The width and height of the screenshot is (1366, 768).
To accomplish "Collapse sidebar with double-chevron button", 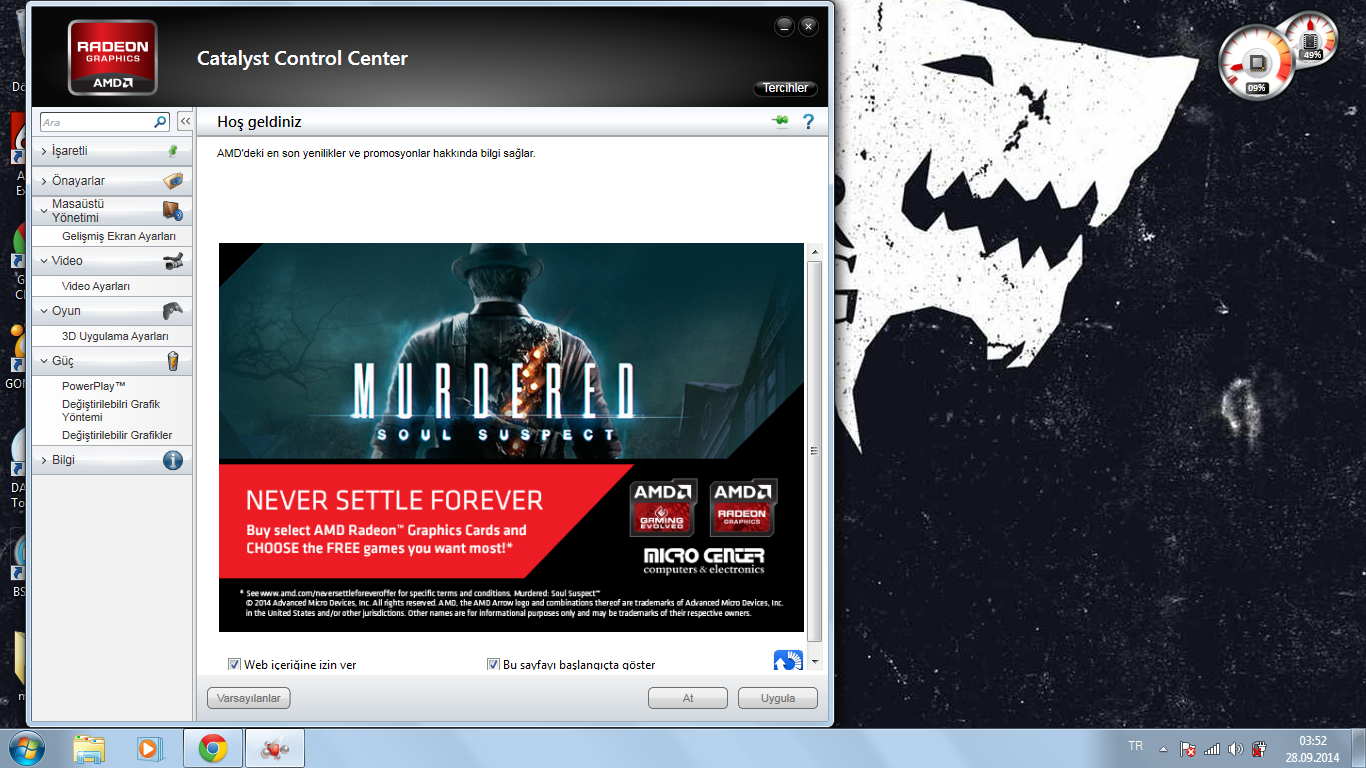I will tap(185, 121).
